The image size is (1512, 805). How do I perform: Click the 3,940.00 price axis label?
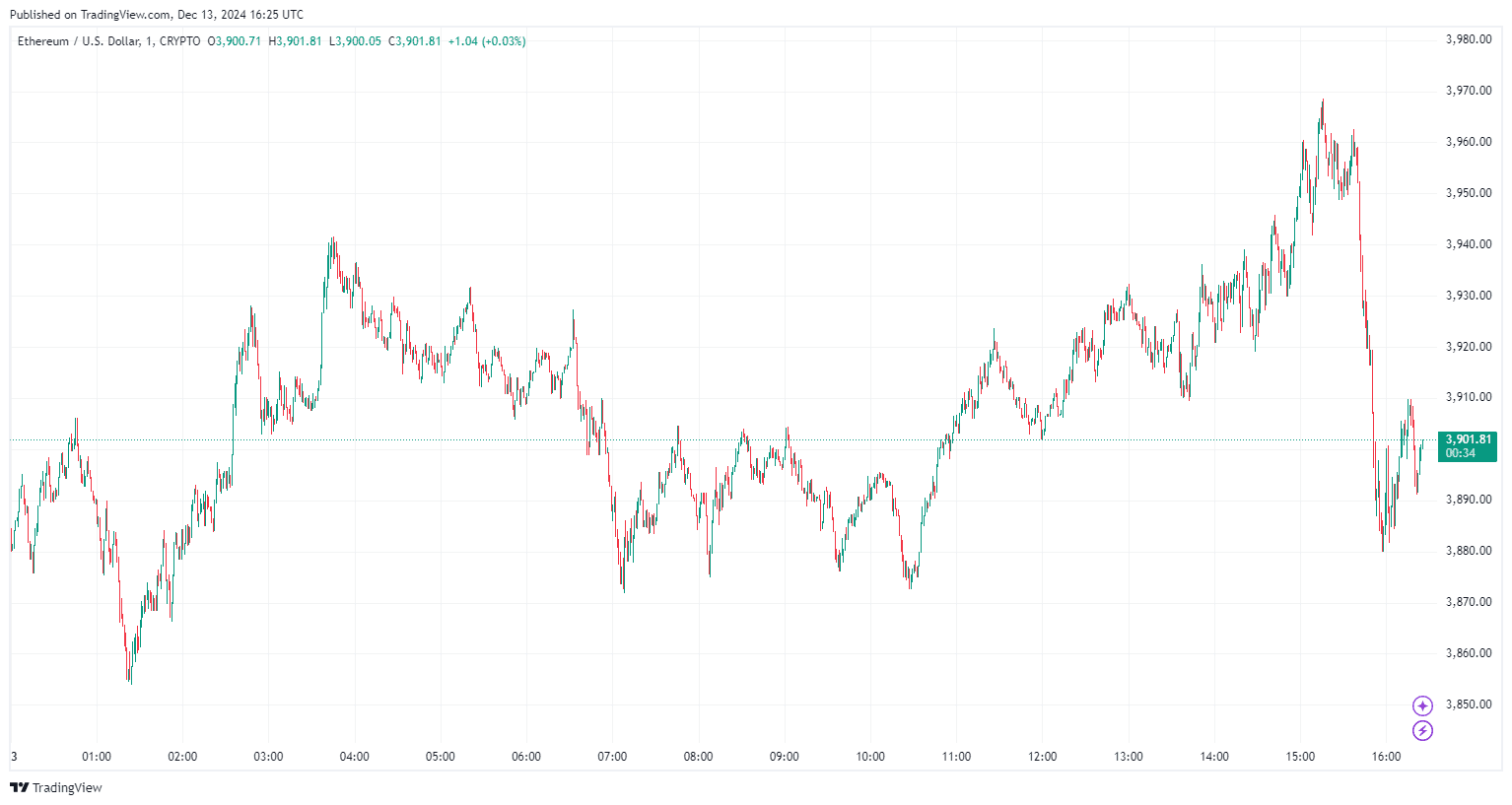1469,244
